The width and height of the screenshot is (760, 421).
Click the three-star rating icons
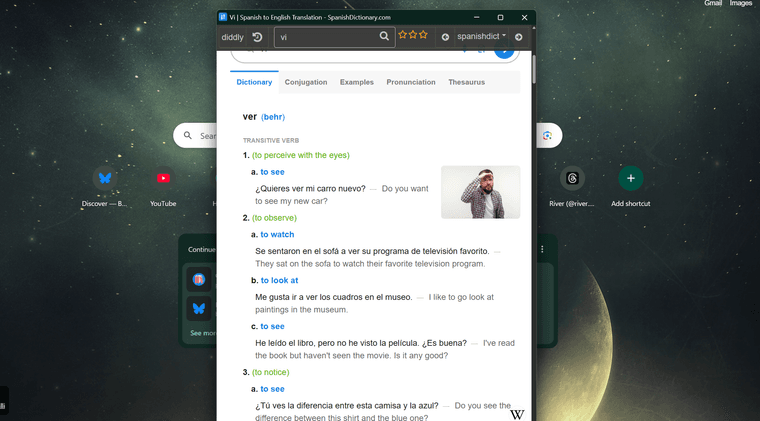[412, 36]
